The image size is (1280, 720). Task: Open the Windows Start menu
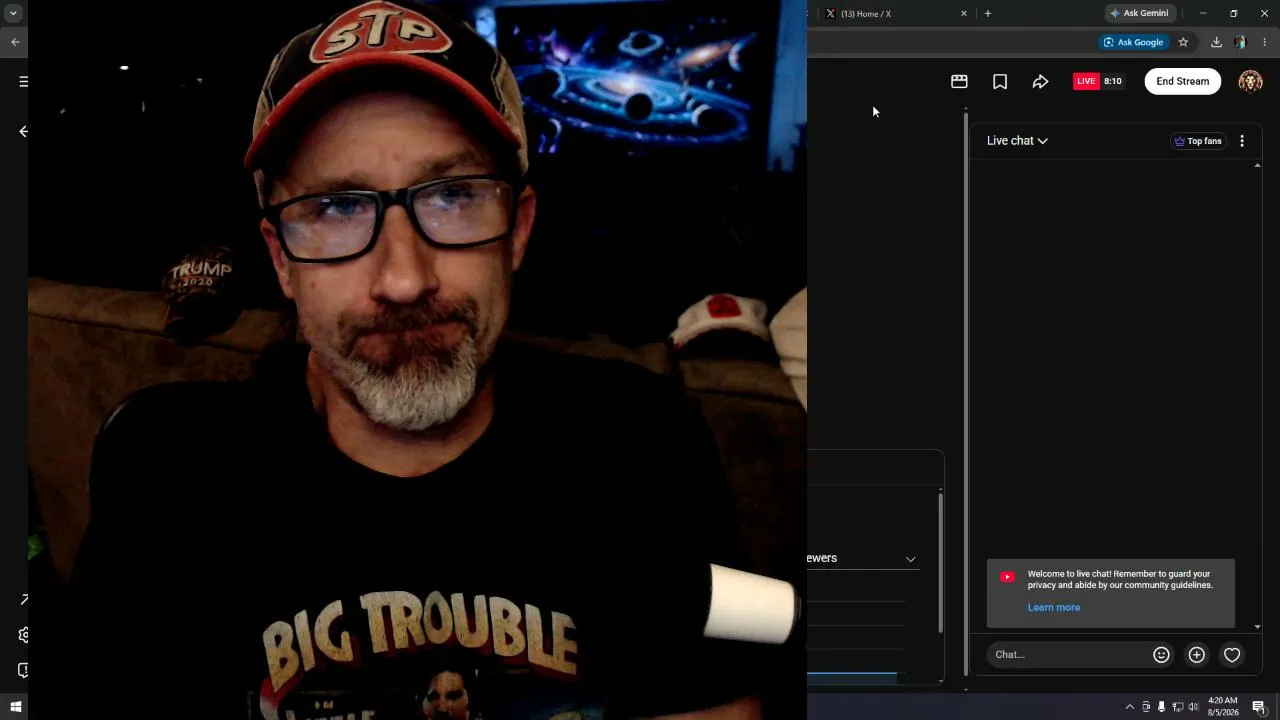point(15,707)
